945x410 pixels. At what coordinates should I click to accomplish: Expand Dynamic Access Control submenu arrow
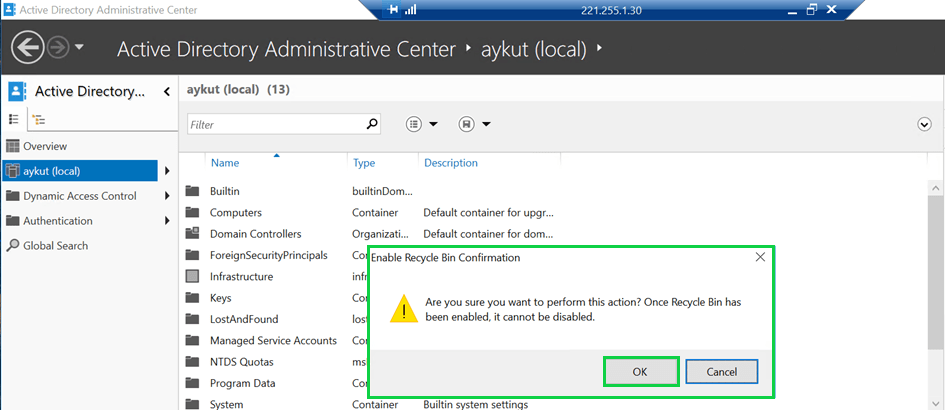[166, 196]
